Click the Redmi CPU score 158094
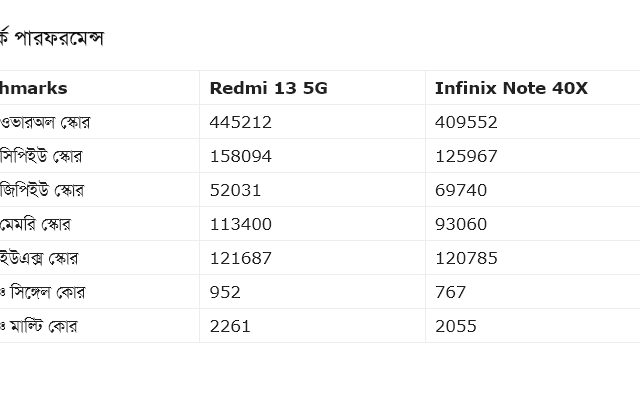This screenshot has width=640, height=400. point(240,156)
